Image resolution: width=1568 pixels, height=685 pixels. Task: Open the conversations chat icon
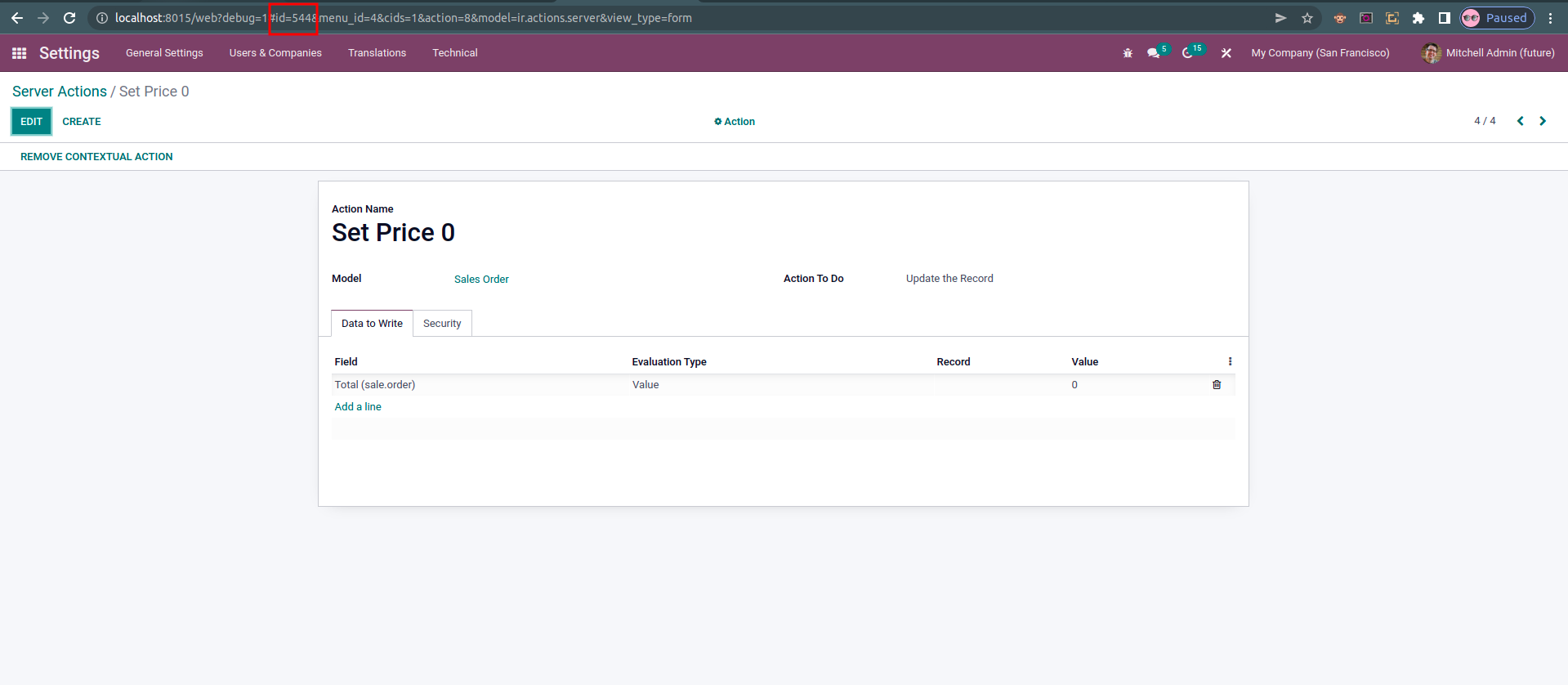click(x=1153, y=53)
